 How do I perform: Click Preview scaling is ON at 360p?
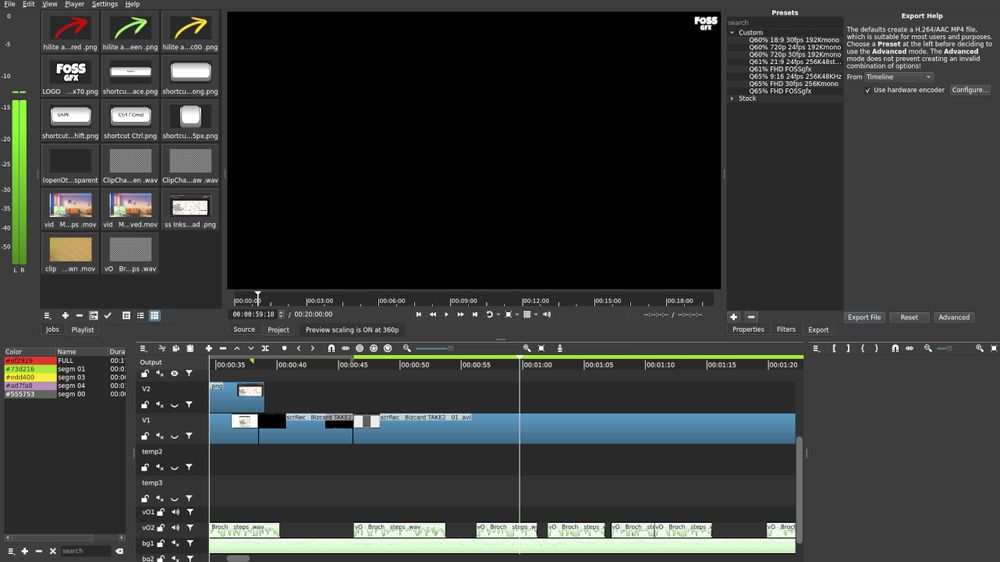(x=352, y=330)
